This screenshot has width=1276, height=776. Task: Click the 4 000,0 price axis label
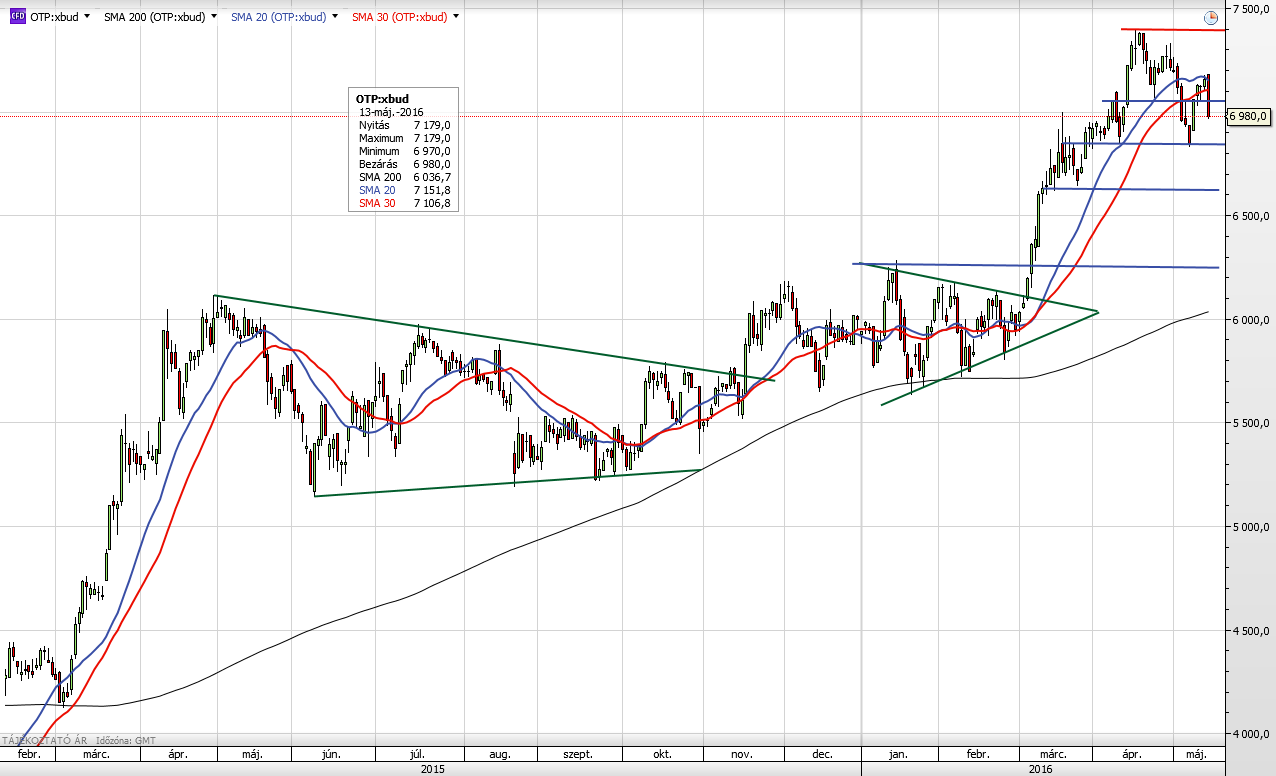pos(1252,734)
